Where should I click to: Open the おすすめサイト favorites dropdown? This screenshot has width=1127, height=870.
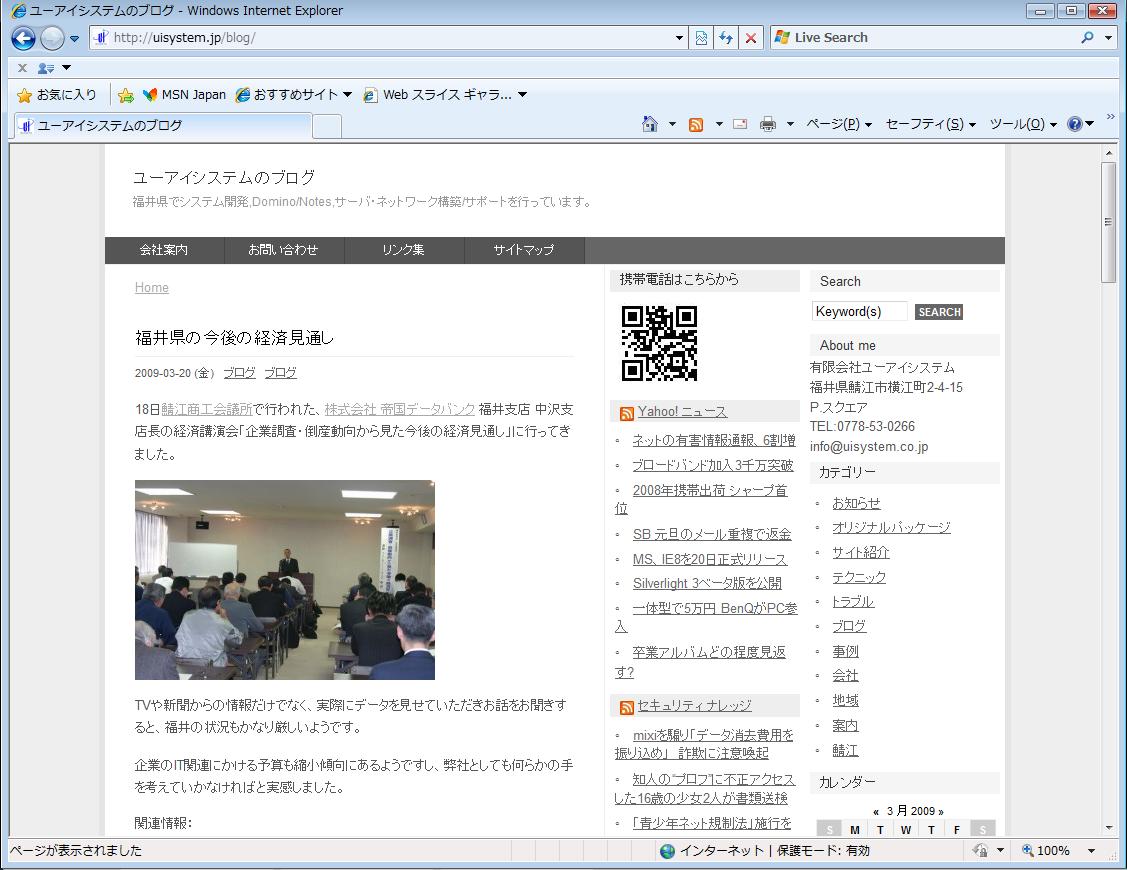(x=294, y=95)
